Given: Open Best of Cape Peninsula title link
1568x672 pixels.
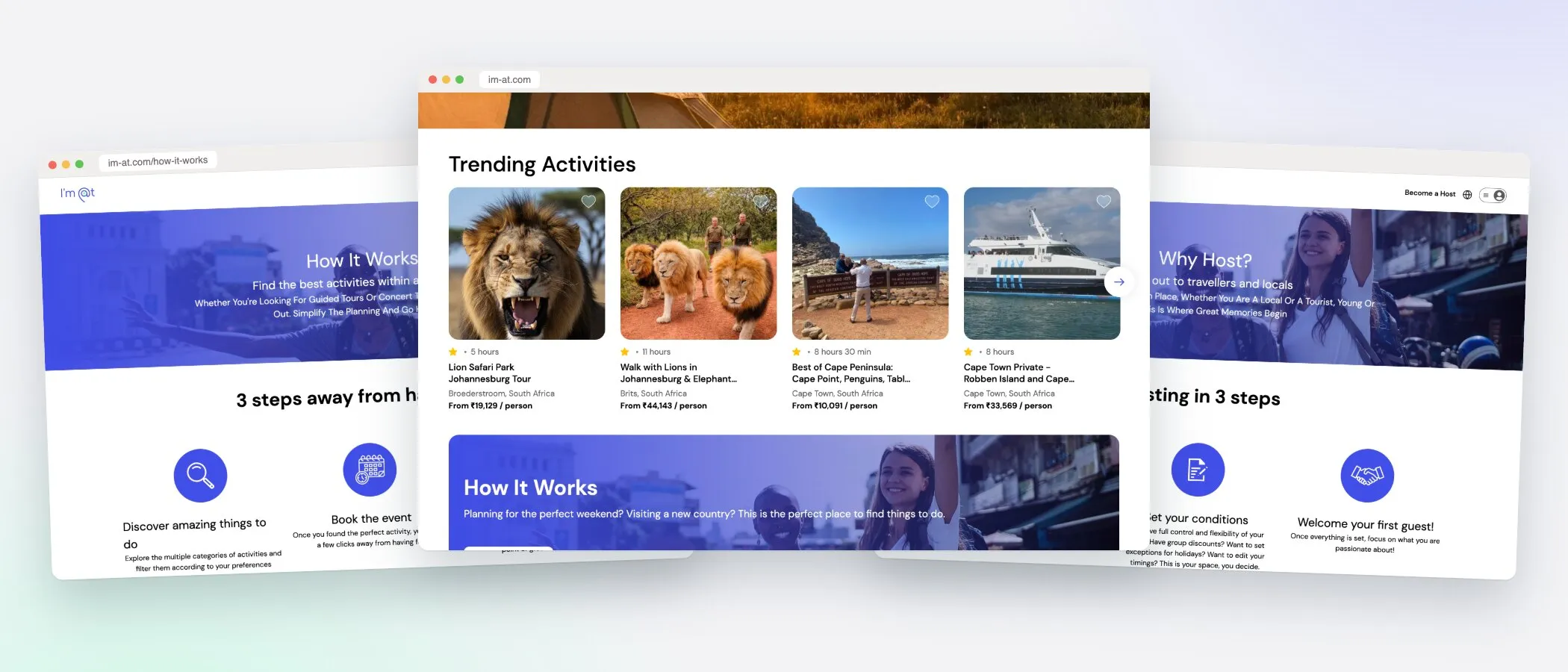Looking at the screenshot, I should point(851,373).
